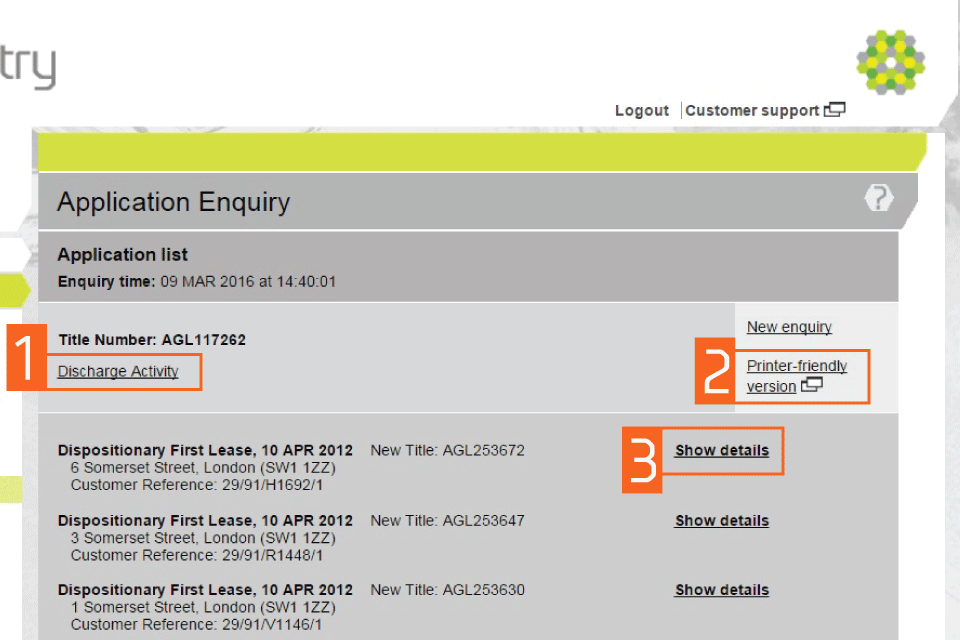Show details for 6 Somerset Street lease
The height and width of the screenshot is (640, 960).
[x=721, y=451]
